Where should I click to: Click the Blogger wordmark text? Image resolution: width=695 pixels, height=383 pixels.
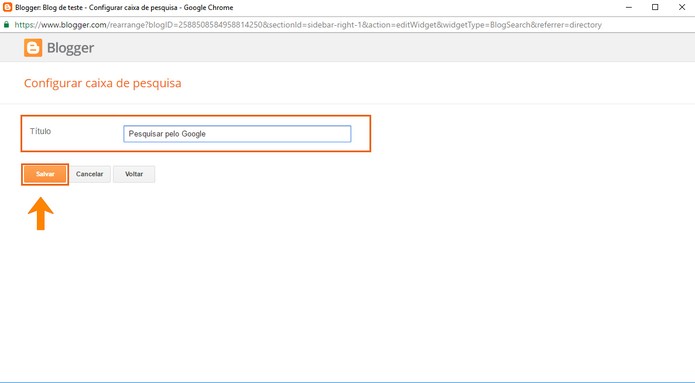[70, 48]
